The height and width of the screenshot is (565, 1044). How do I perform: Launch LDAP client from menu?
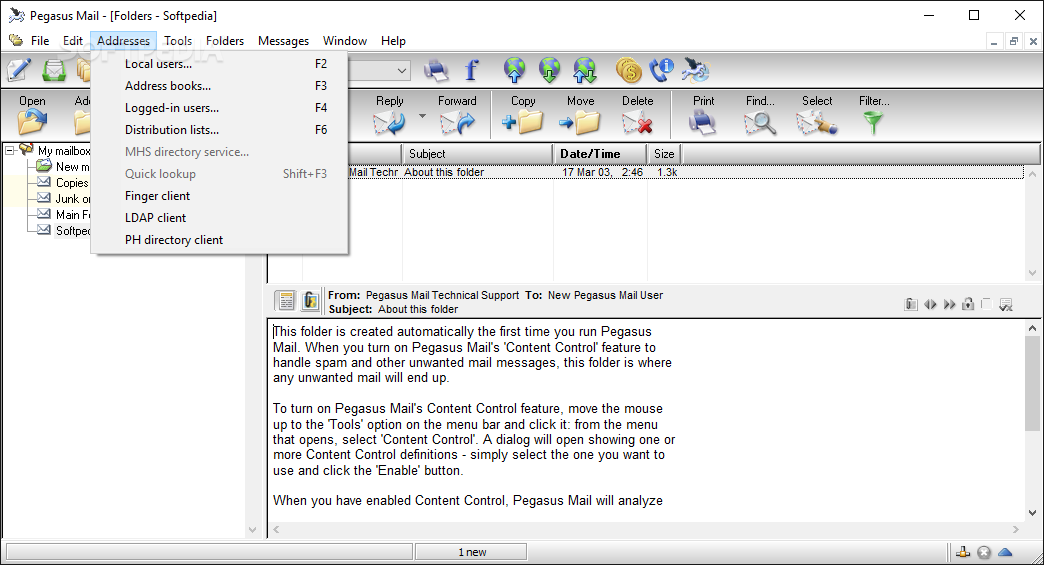[x=220, y=218]
